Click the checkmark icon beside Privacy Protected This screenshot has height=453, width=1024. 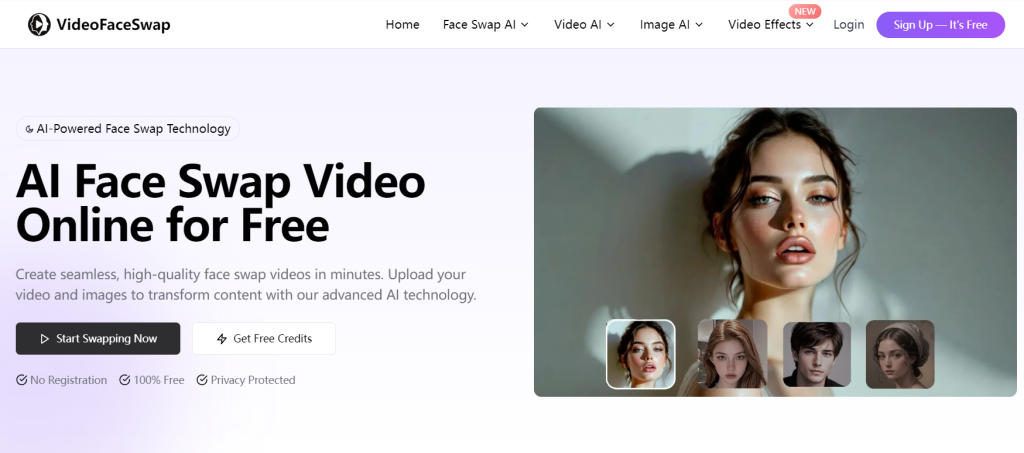click(x=202, y=380)
